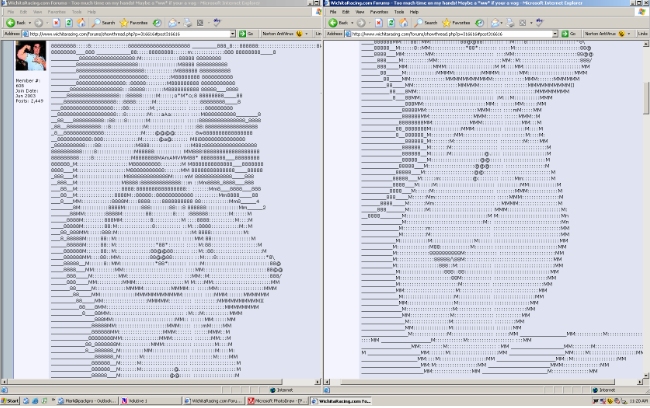This screenshot has height=408, width=650.
Task: Switch to Microsoft PhotoDraw taskbar button
Action: click(x=278, y=401)
